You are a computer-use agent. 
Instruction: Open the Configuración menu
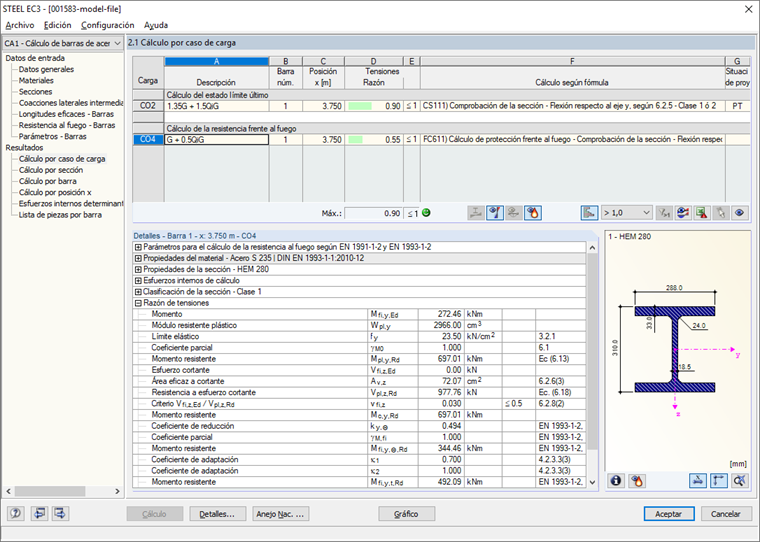click(108, 25)
